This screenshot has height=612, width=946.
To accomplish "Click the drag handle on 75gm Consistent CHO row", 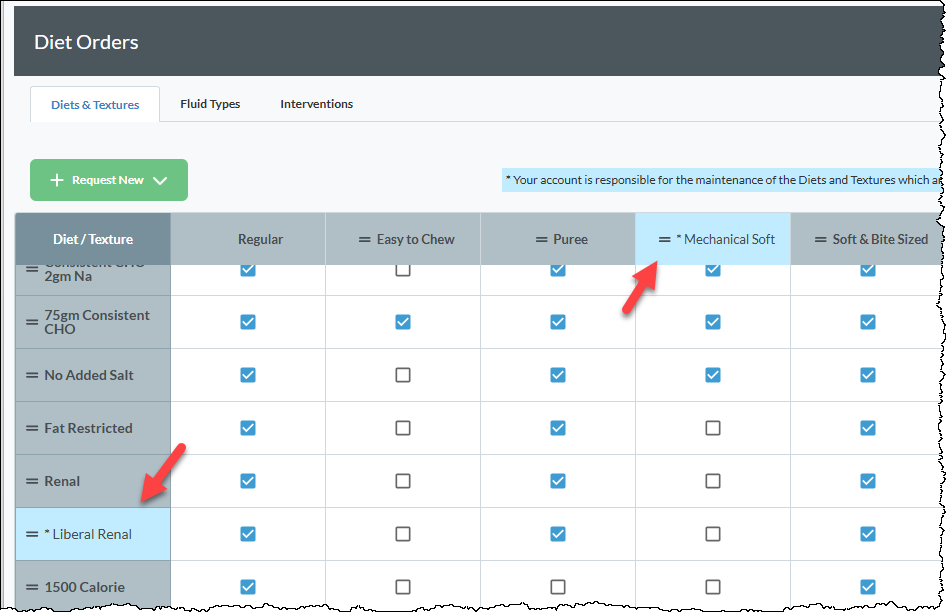I will point(32,322).
